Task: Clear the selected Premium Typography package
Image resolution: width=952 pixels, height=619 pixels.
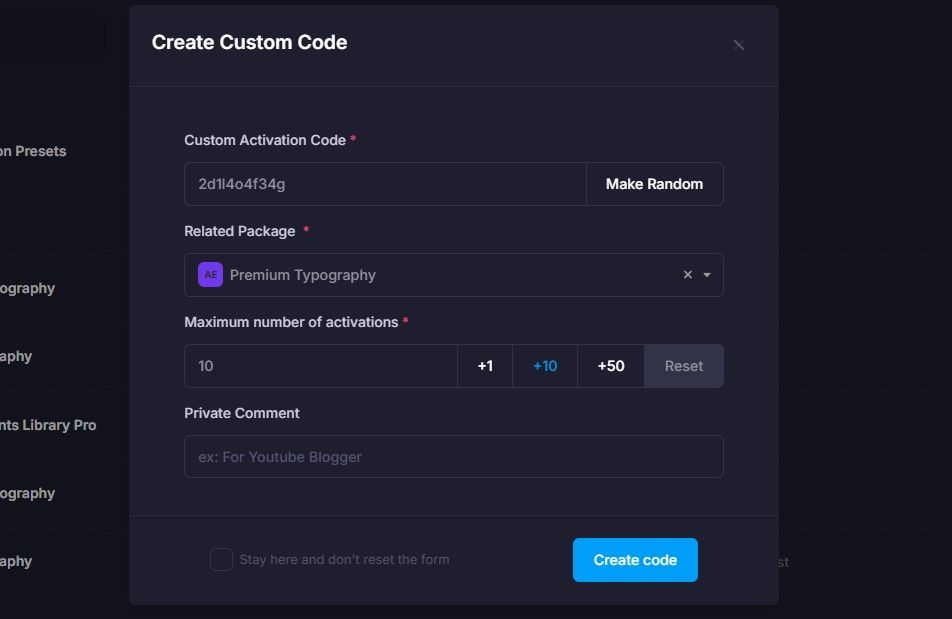Action: 687,274
